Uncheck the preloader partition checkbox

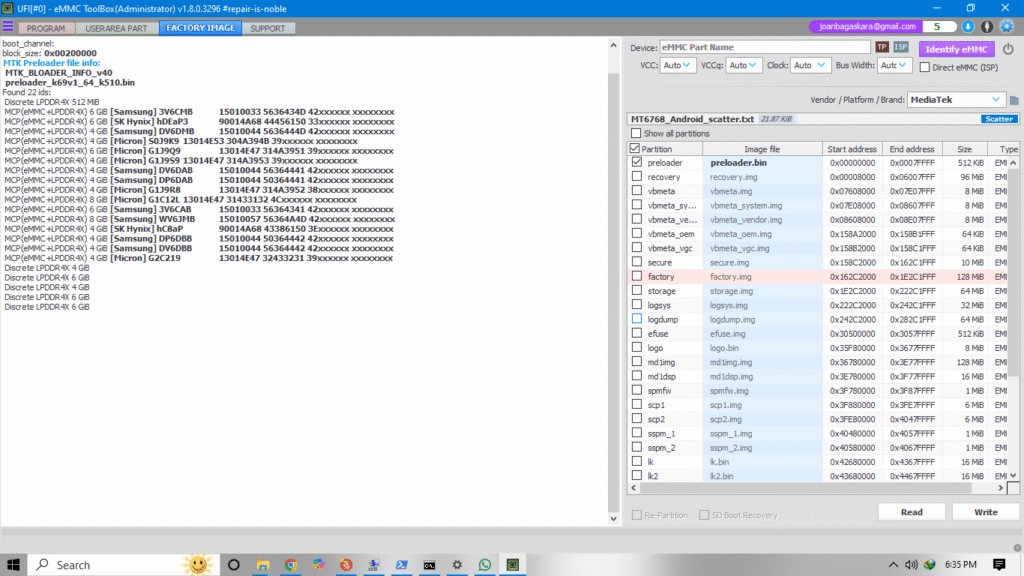coord(636,162)
